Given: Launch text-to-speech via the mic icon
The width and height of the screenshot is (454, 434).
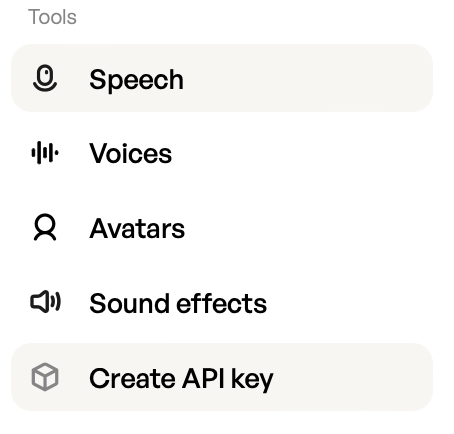Looking at the screenshot, I should (x=45, y=78).
